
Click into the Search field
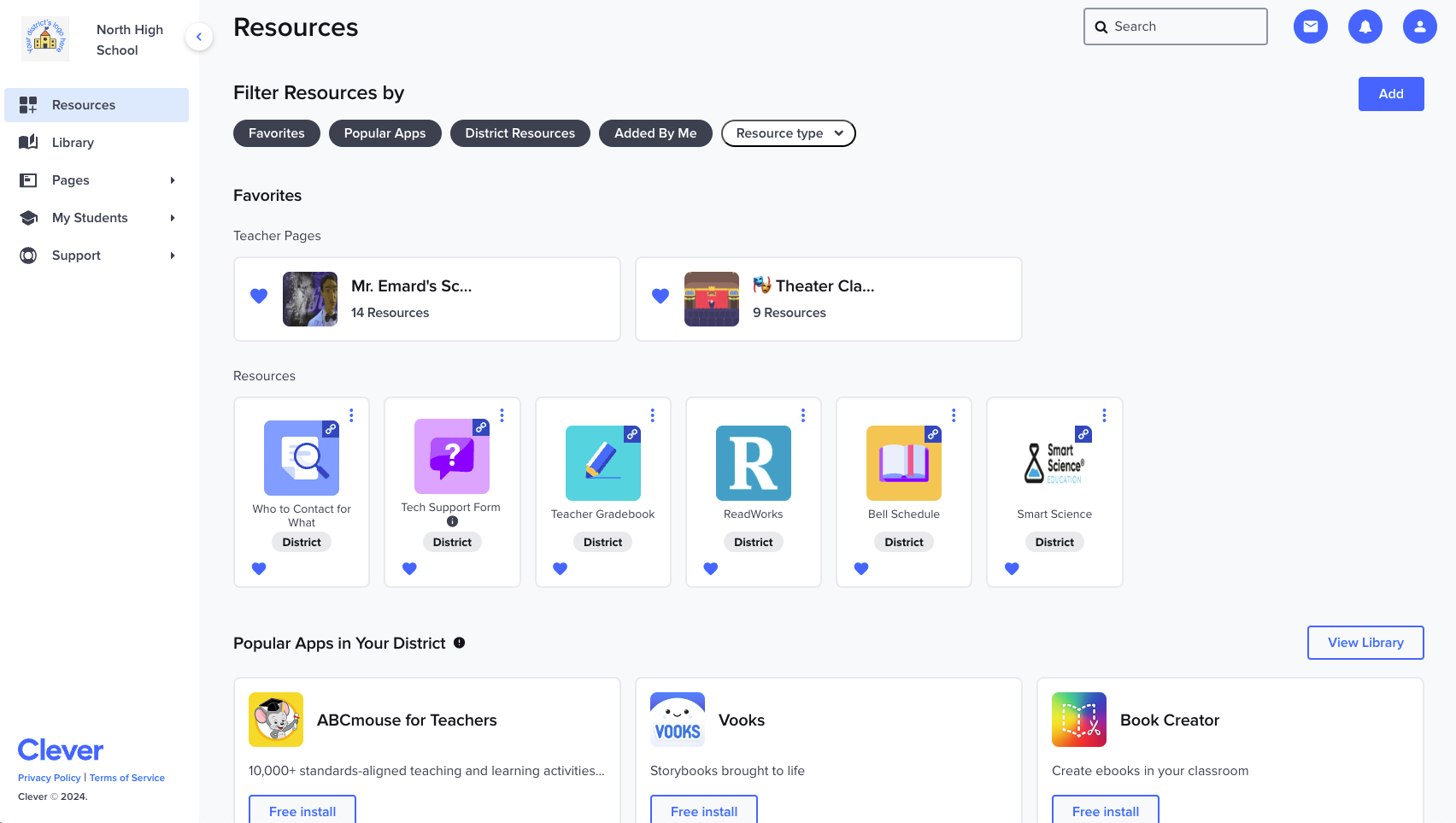tap(1183, 26)
